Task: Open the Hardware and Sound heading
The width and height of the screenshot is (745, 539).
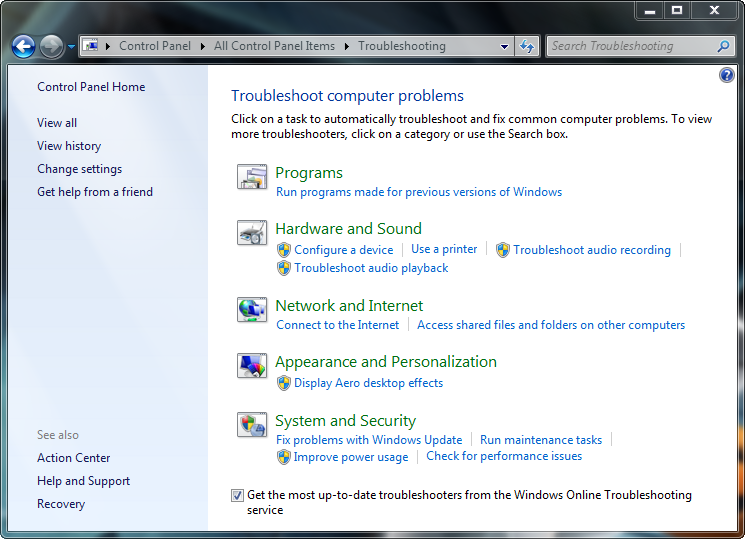Action: [x=348, y=229]
